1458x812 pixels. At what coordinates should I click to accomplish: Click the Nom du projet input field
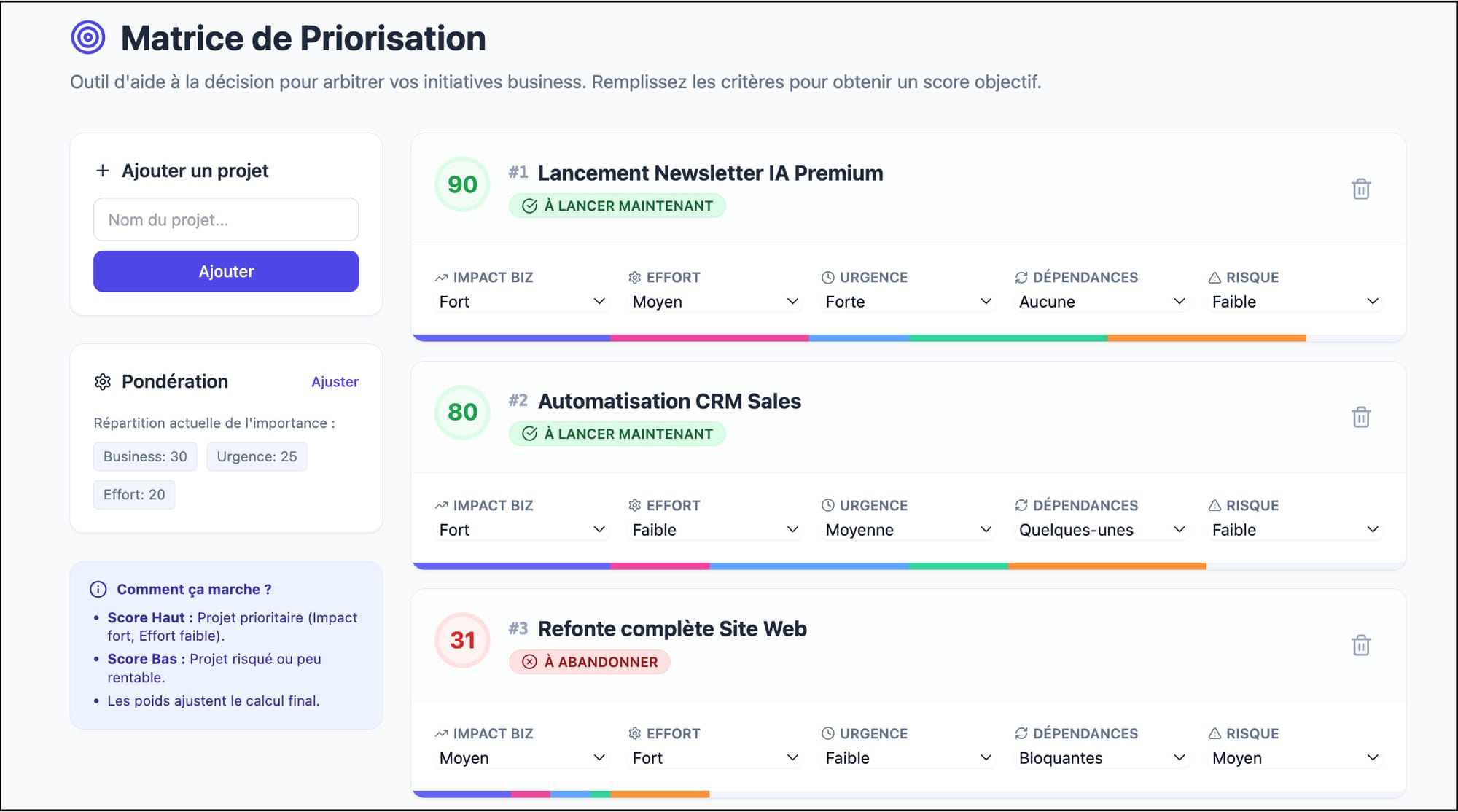tap(226, 220)
